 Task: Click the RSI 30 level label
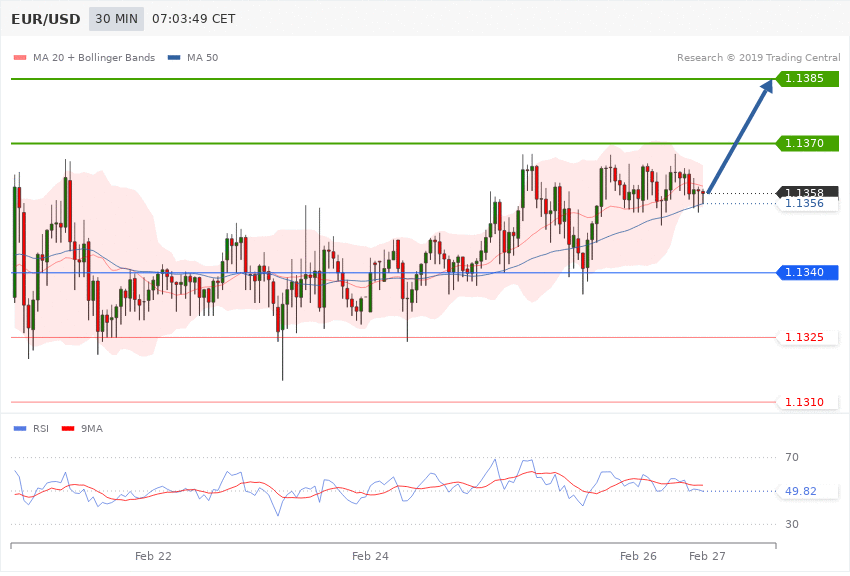tap(792, 525)
